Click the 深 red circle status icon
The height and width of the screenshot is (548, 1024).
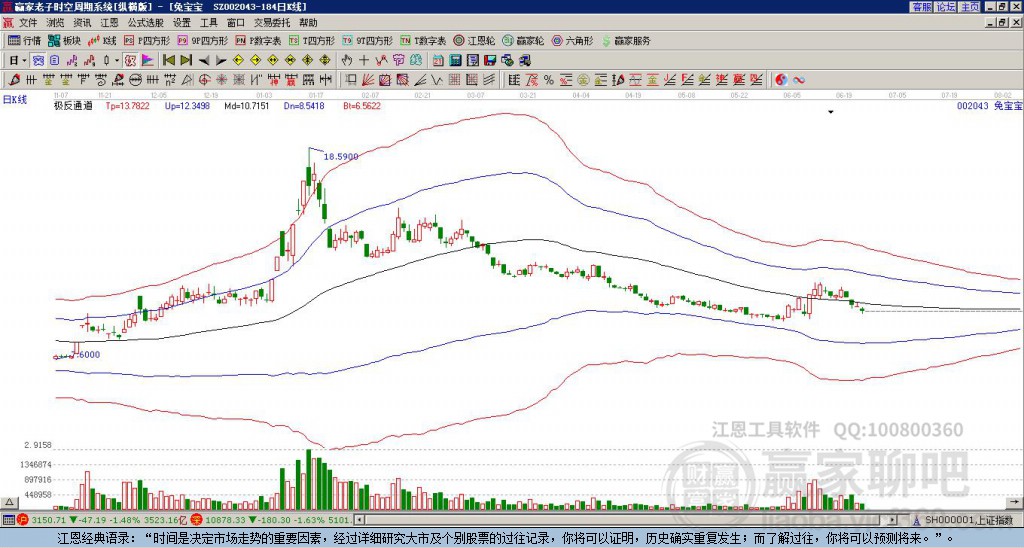click(196, 520)
